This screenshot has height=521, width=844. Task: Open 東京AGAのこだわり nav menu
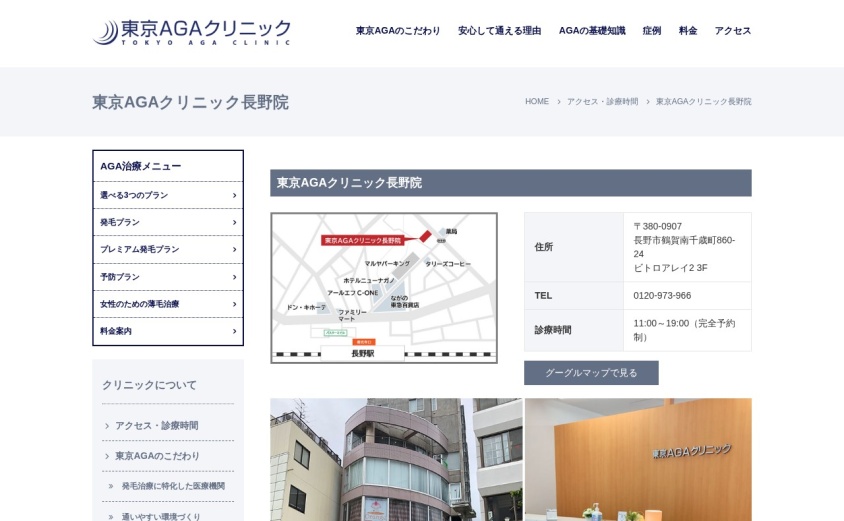(398, 31)
